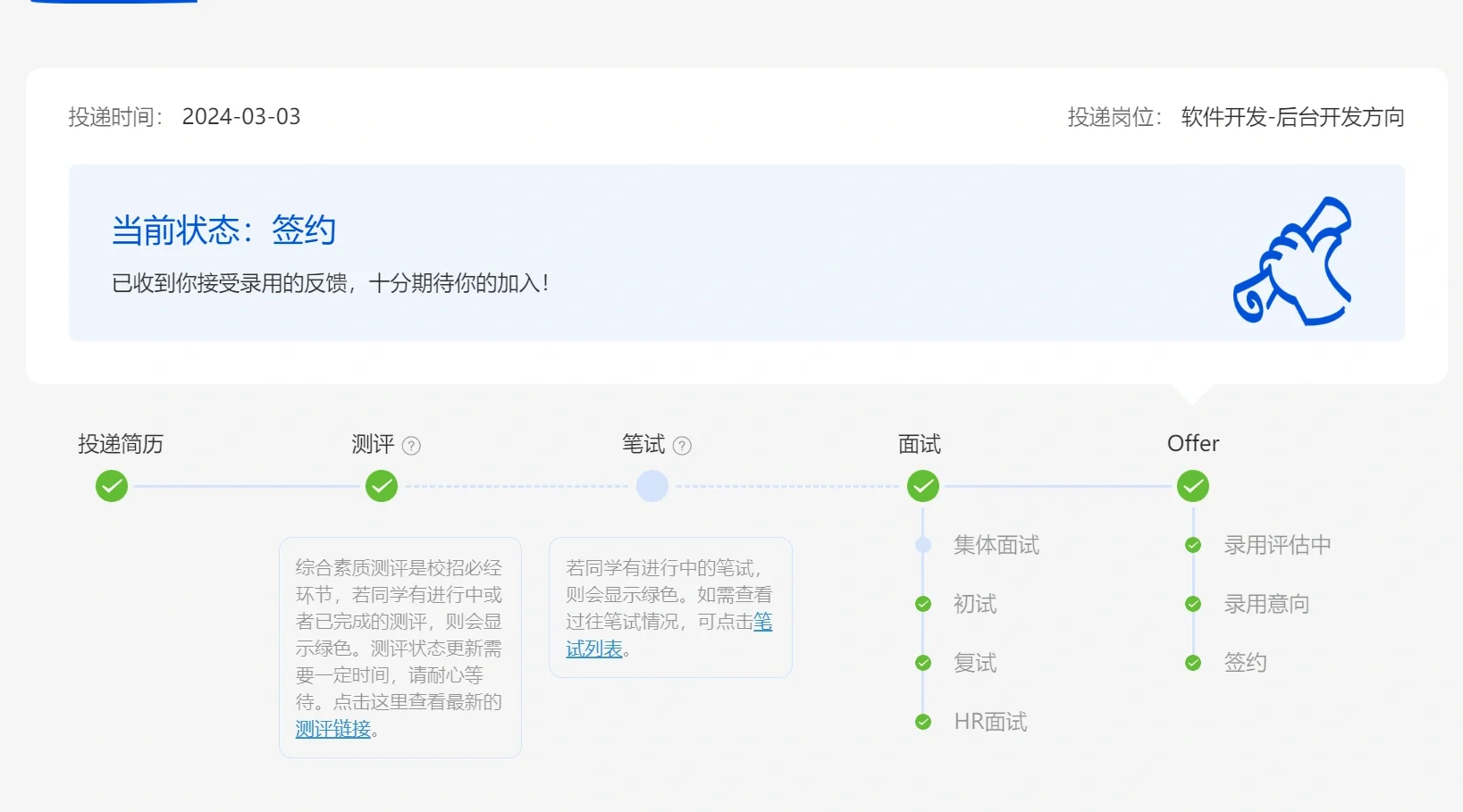1463x812 pixels.
Task: Click the 投递简历 stage label
Action: [x=121, y=444]
